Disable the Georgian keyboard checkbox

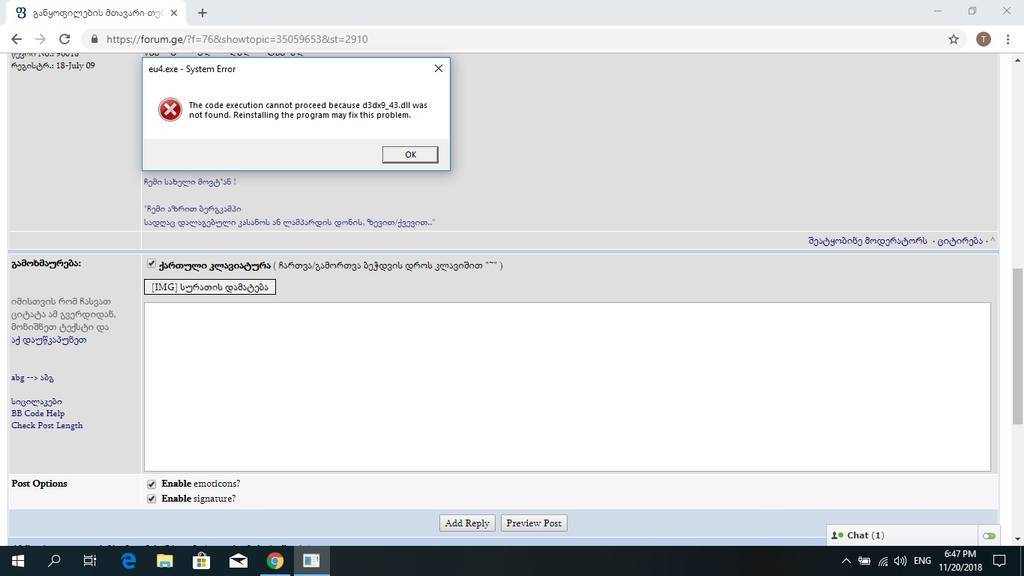[151, 265]
